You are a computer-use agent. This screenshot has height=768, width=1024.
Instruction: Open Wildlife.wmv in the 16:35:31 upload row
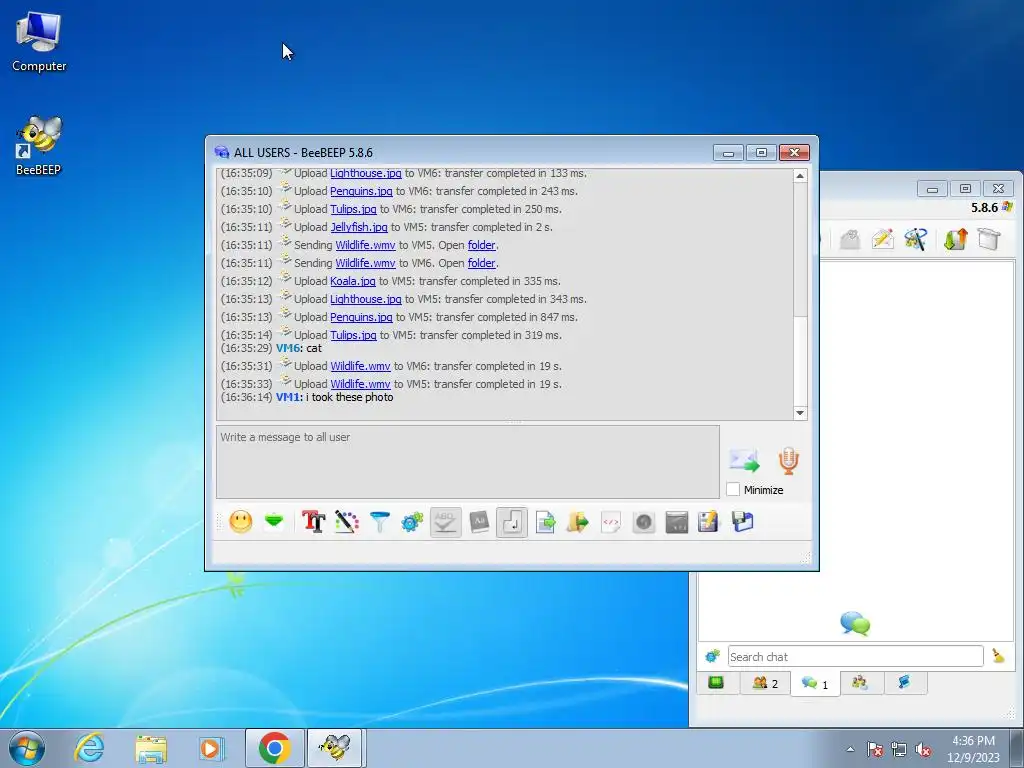click(360, 366)
